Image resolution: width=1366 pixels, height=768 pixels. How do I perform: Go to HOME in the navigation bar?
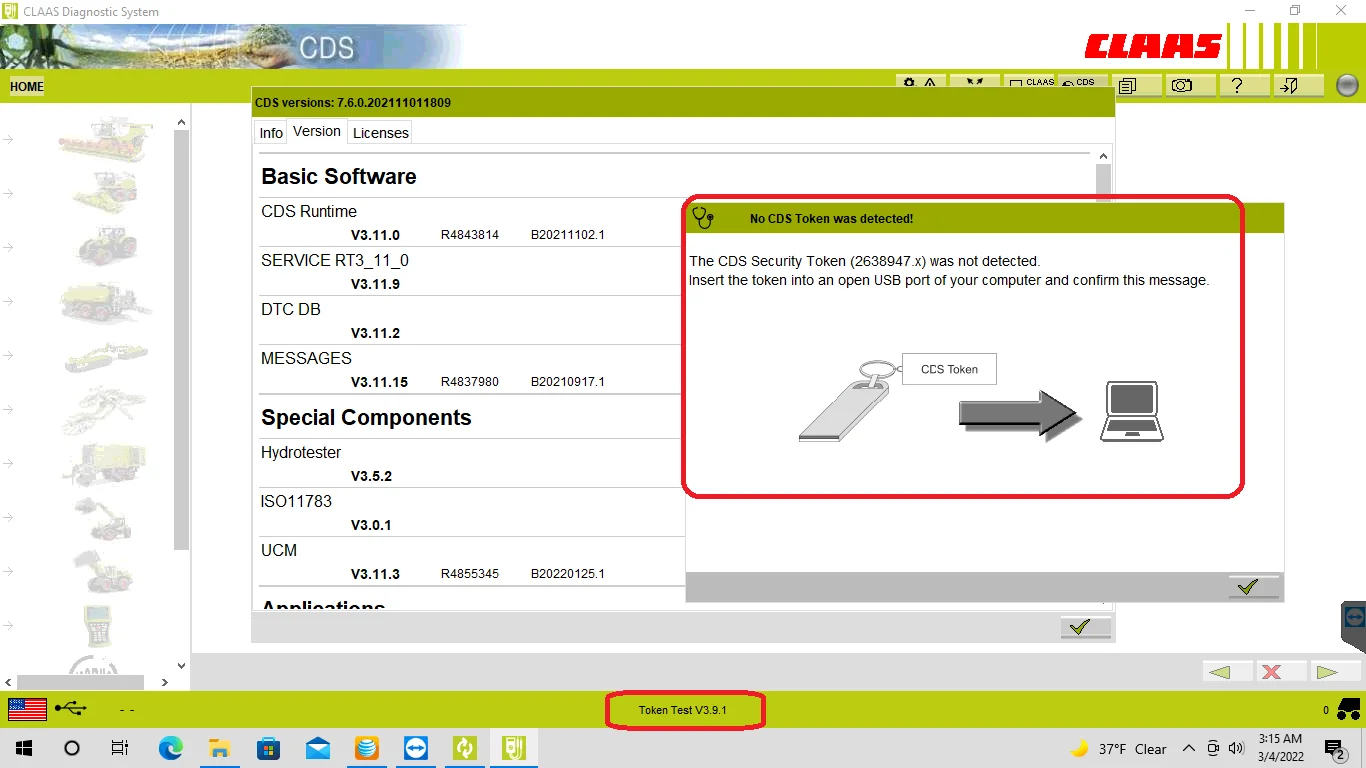[x=27, y=86]
